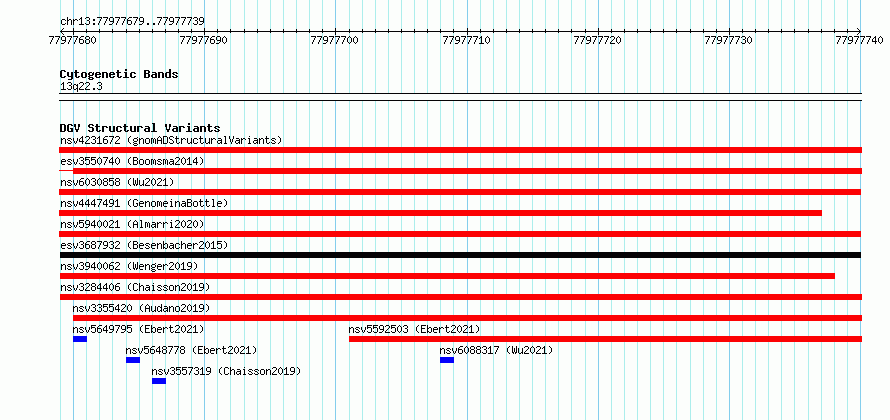
Task: Select the blue block under nsv3557319
Action: pyautogui.click(x=159, y=381)
